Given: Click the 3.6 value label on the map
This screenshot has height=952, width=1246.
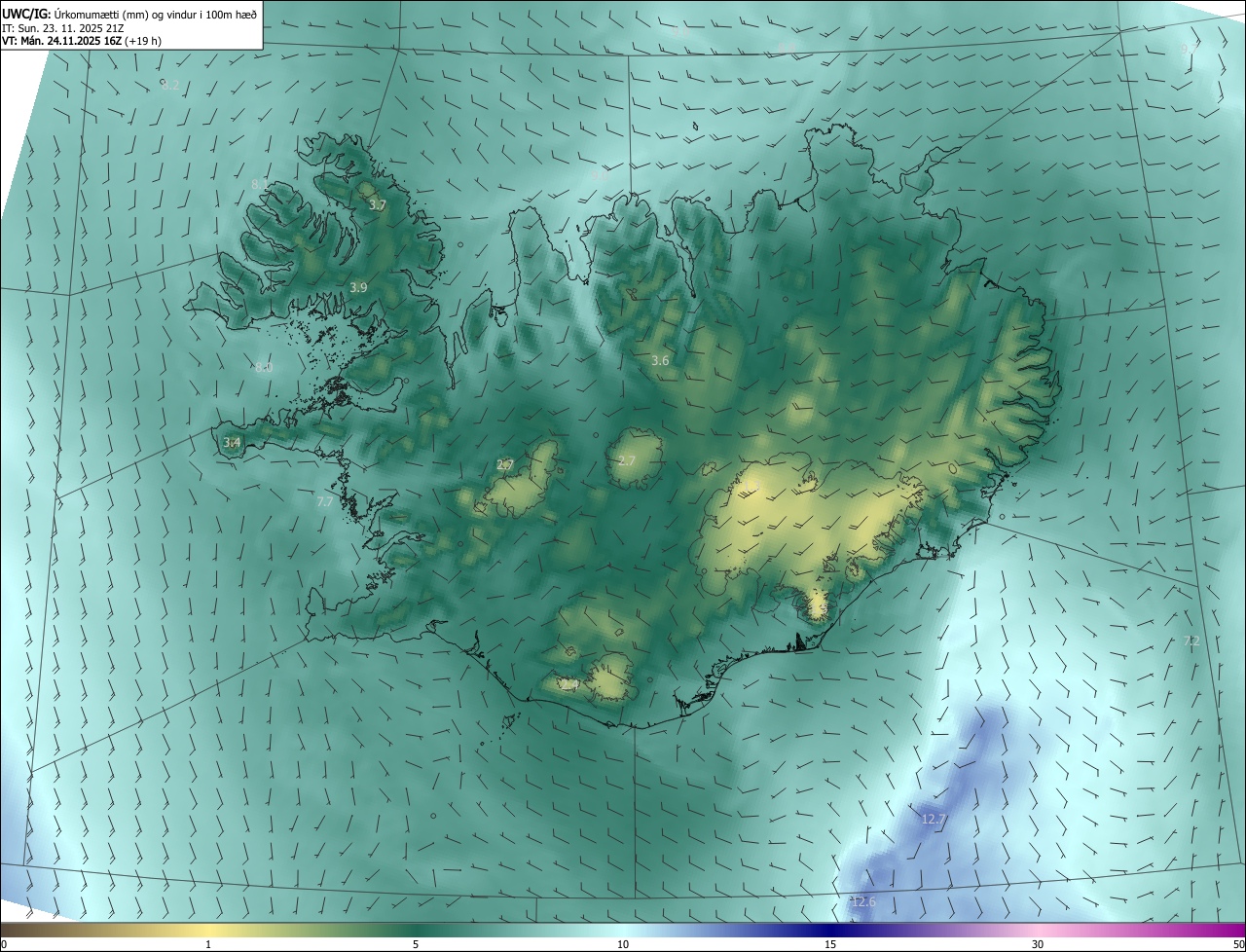Looking at the screenshot, I should pos(660,360).
